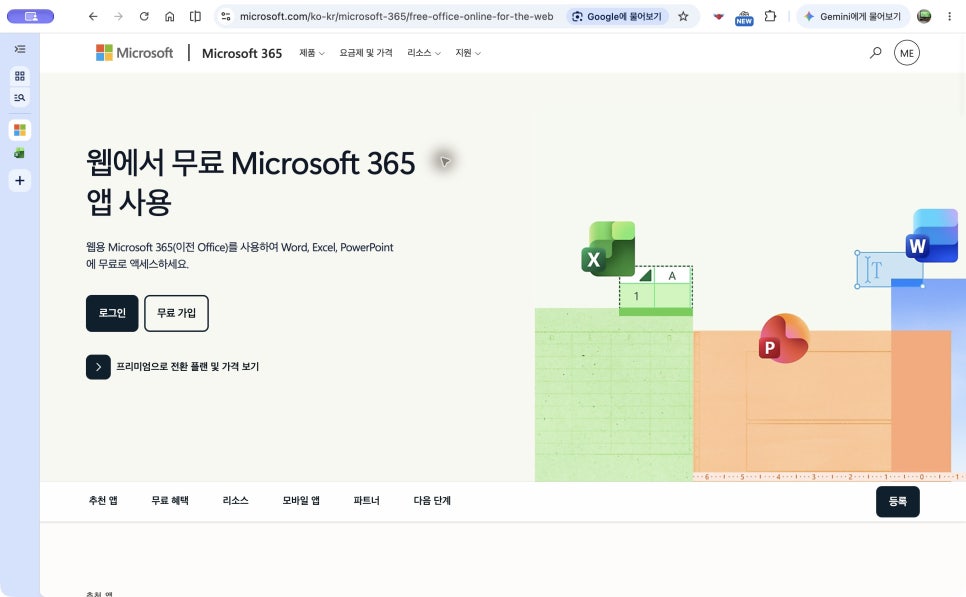The width and height of the screenshot is (966, 597).
Task: Expand the 리소스 dropdown menu
Action: (x=424, y=53)
